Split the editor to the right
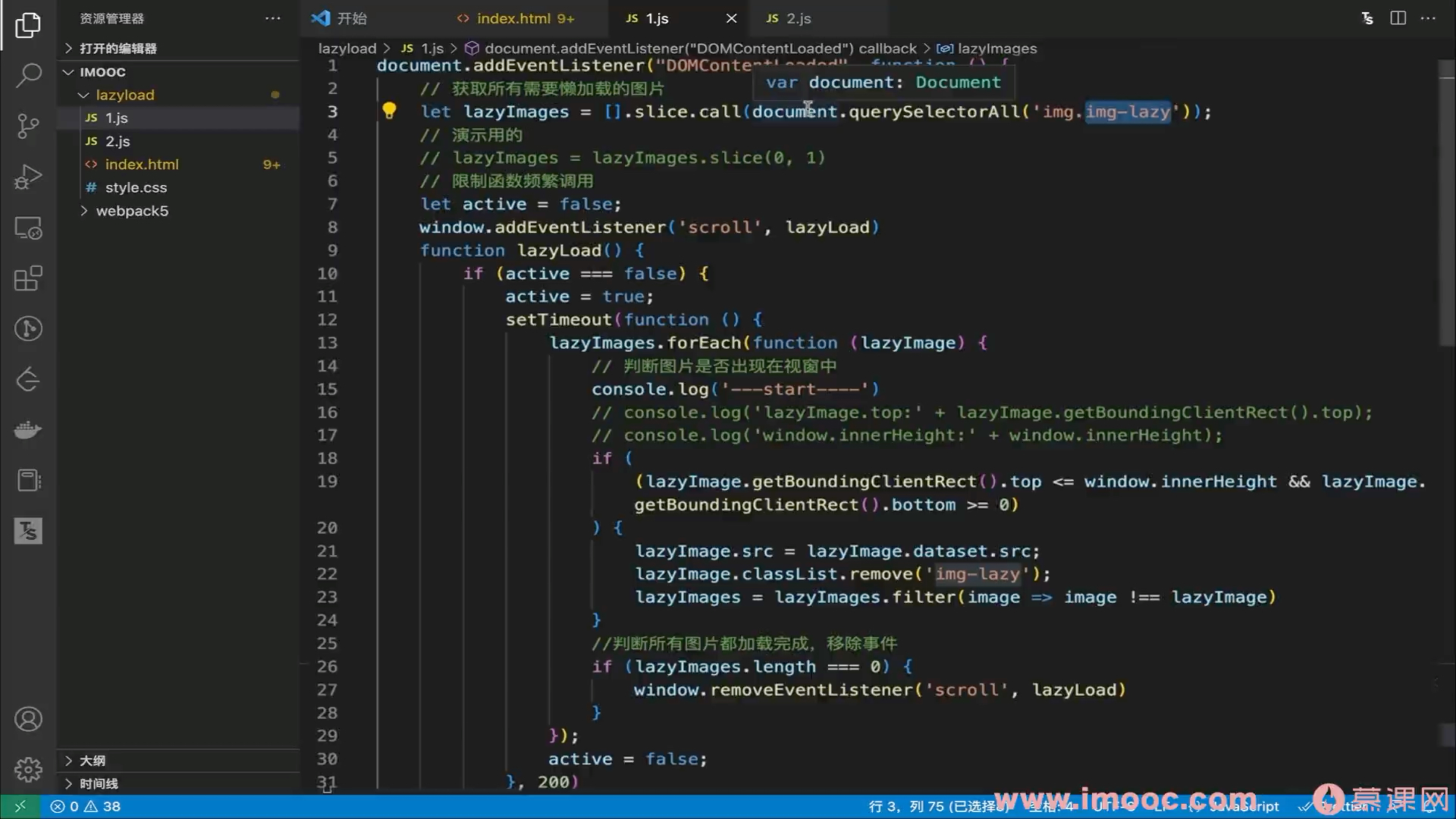The height and width of the screenshot is (819, 1456). [x=1398, y=18]
